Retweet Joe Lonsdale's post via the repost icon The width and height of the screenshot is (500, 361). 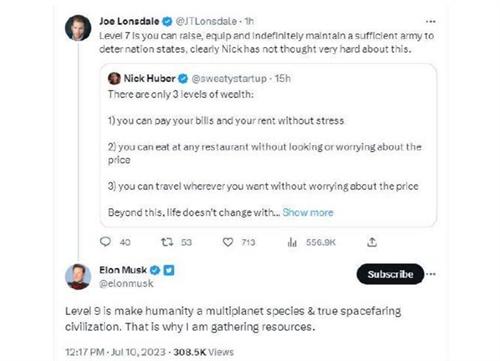[x=167, y=242]
